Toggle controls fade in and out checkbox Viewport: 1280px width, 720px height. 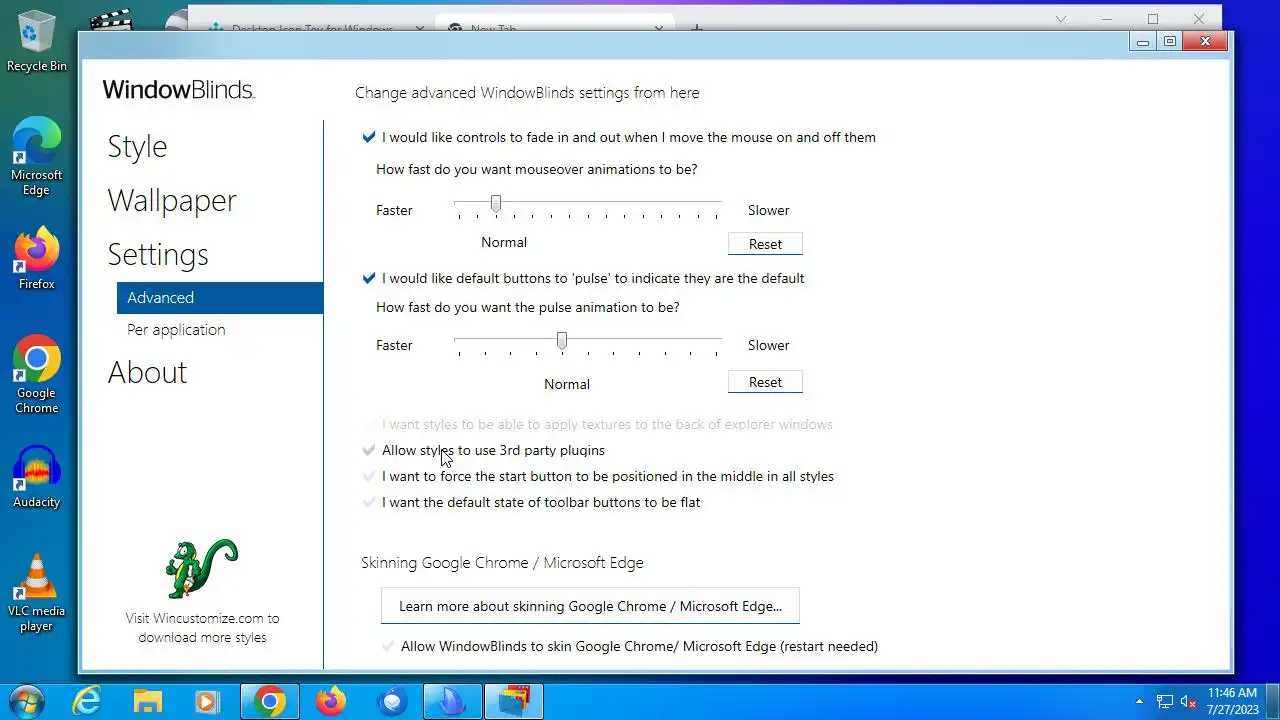[x=369, y=137]
